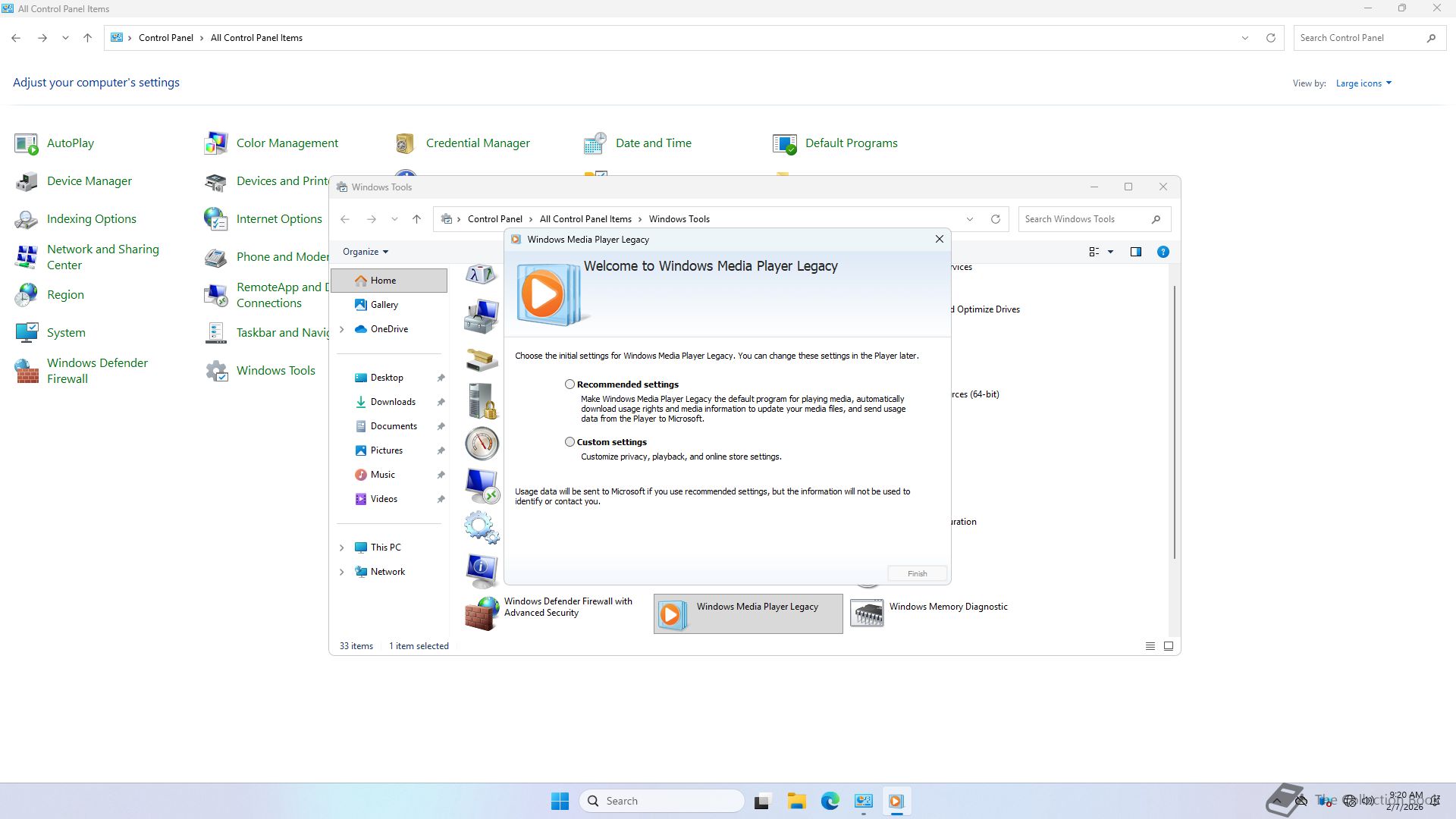Screen dimensions: 1456x819
Task: Expand the OneDrive navigation node
Action: 341,329
